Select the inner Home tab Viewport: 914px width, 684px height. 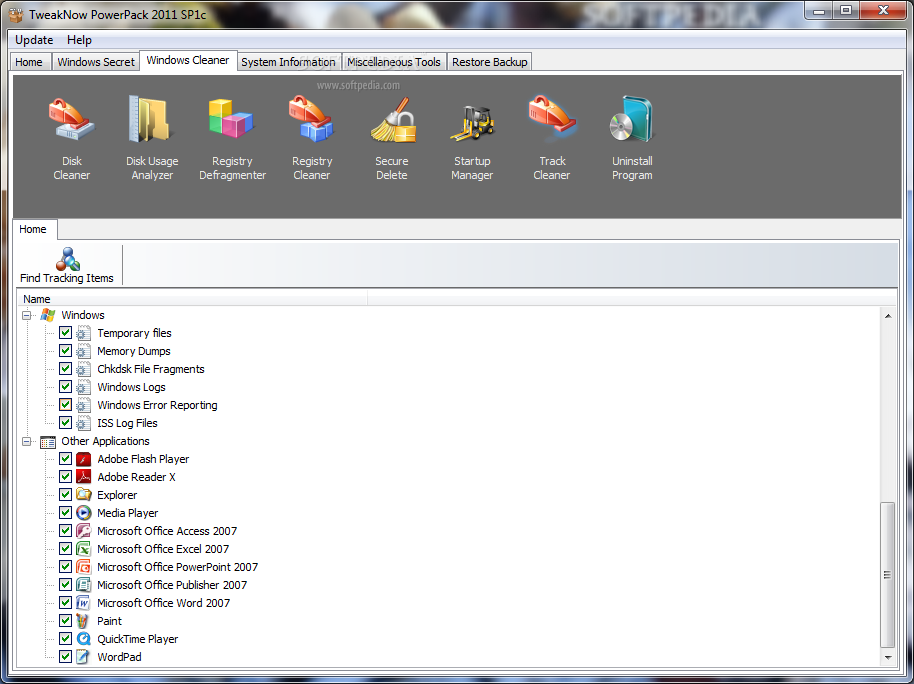click(33, 229)
